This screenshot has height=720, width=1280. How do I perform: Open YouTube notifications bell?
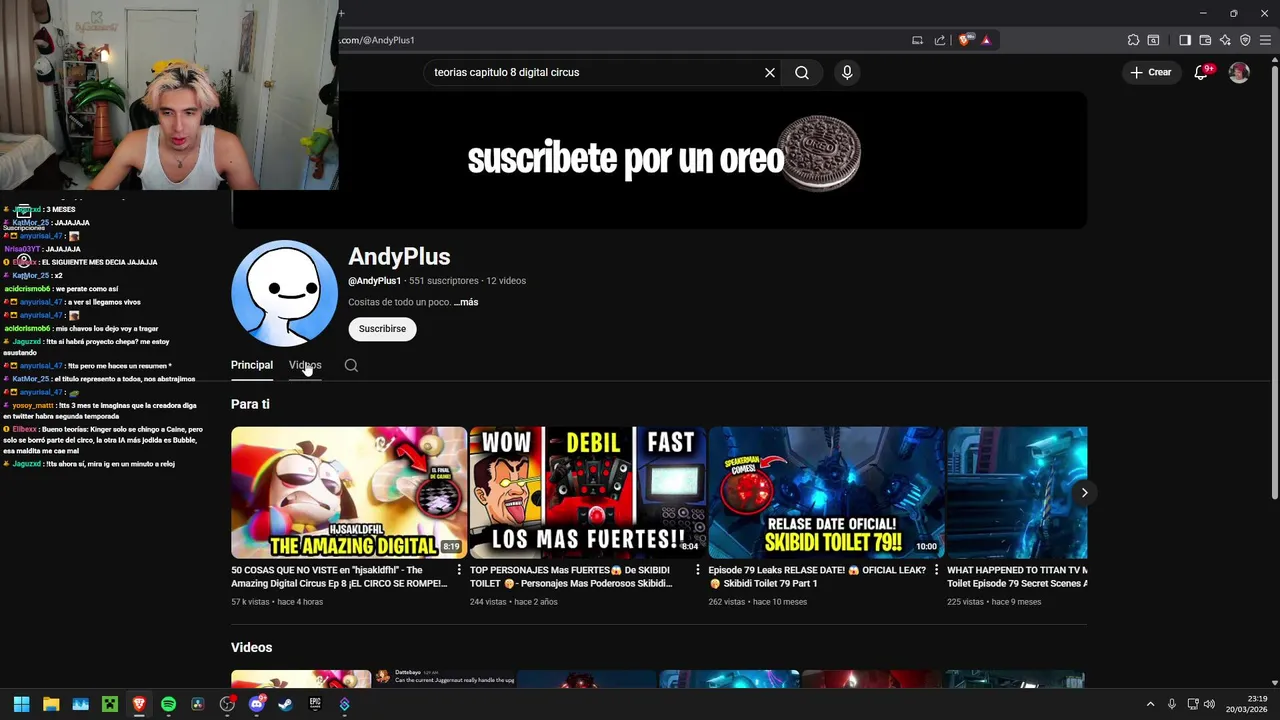1202,72
